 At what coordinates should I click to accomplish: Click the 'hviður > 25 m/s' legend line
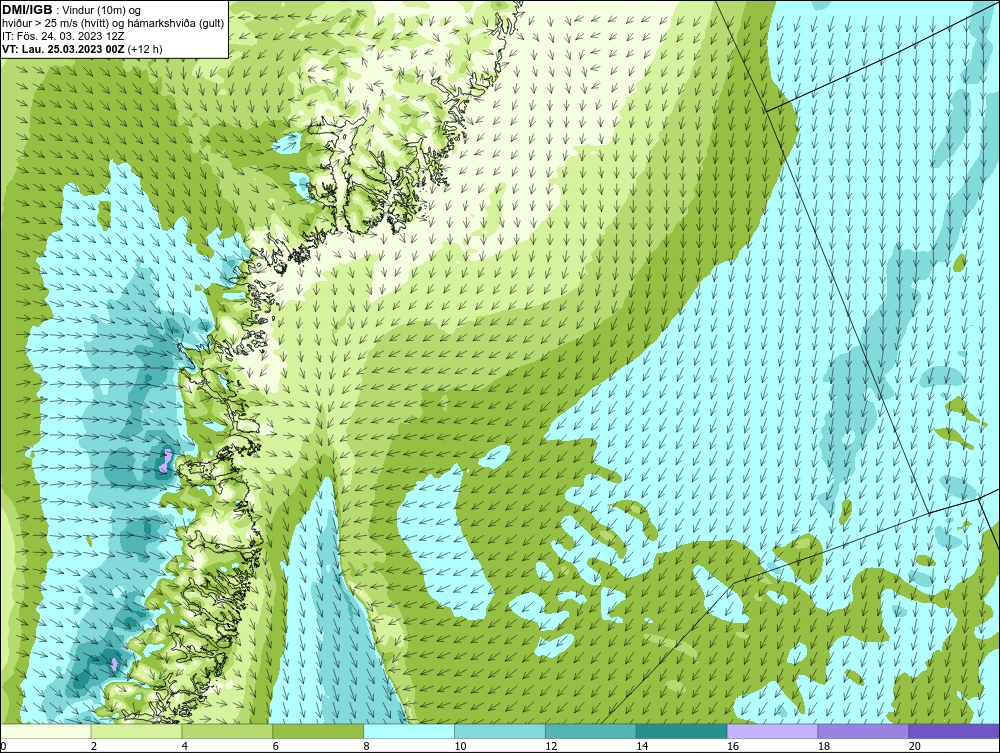point(113,23)
